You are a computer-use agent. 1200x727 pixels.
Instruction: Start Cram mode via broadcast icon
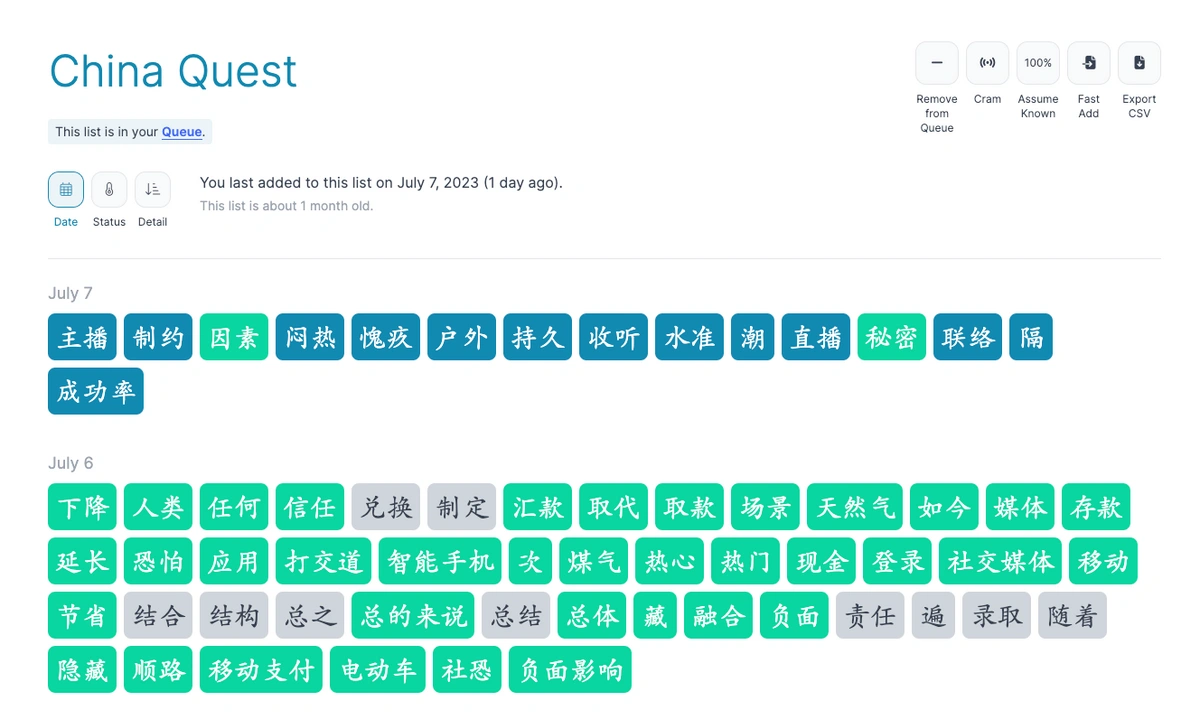[987, 63]
